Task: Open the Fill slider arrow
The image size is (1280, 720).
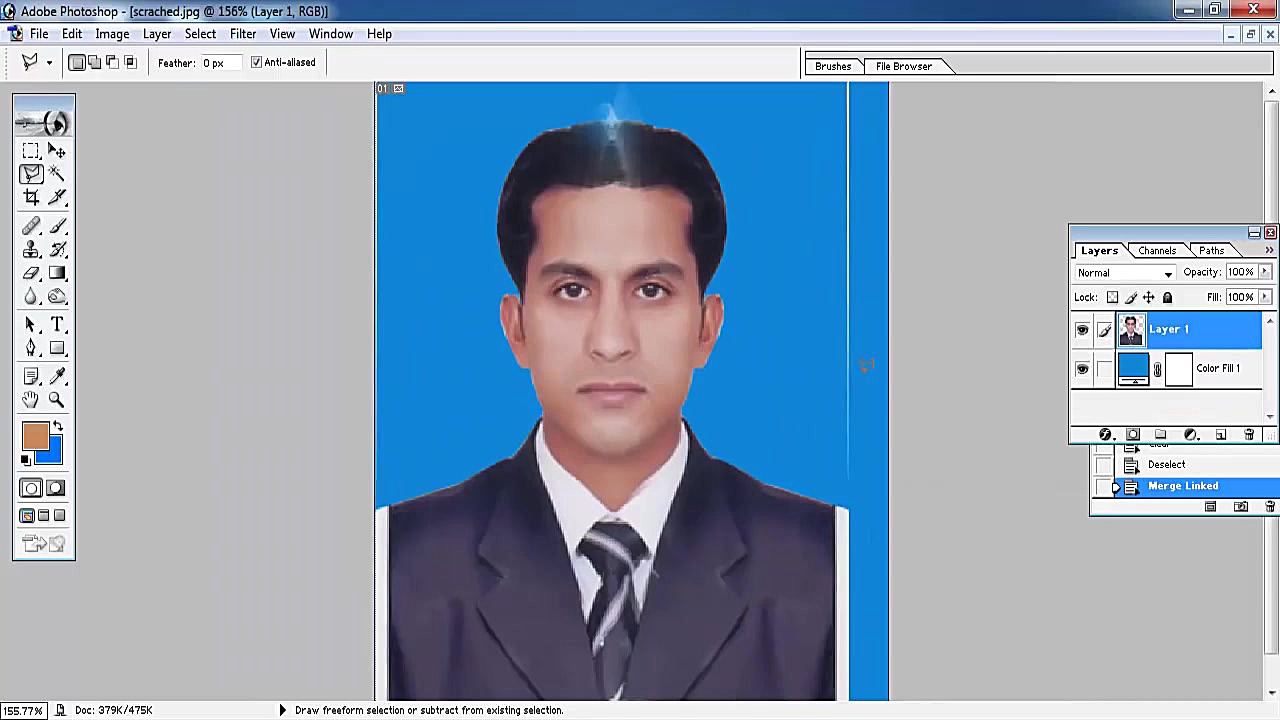Action: tap(1265, 297)
